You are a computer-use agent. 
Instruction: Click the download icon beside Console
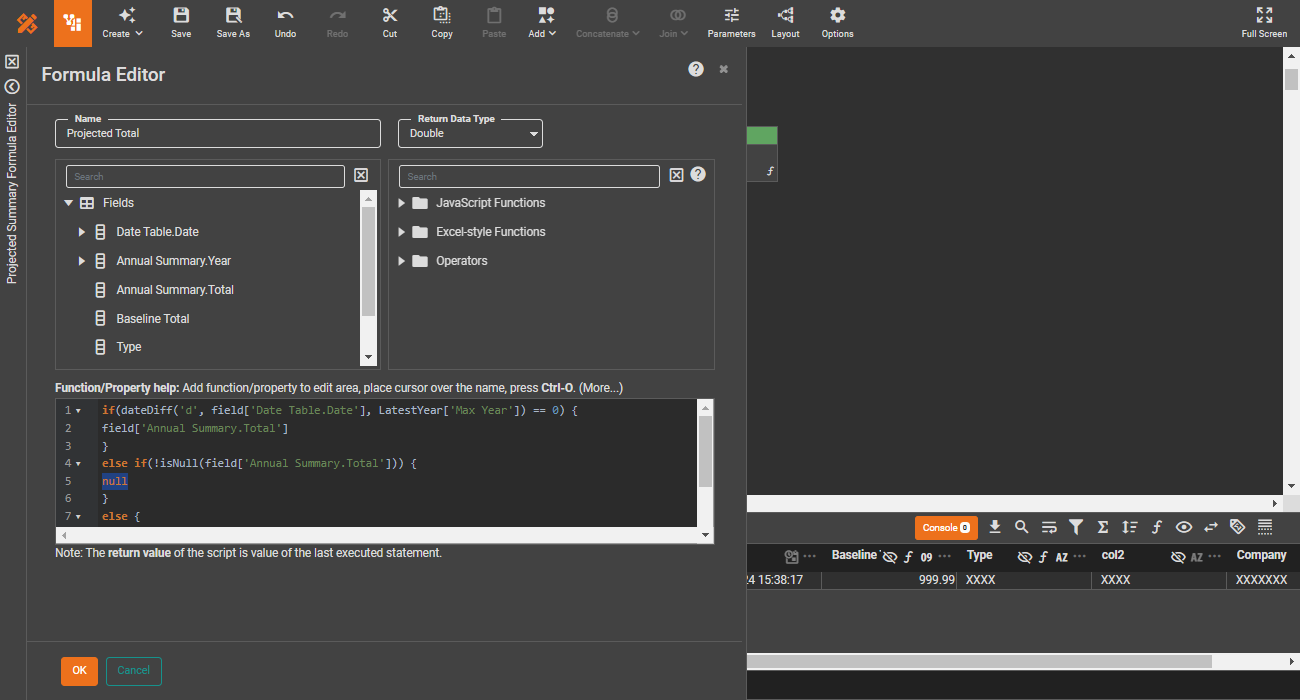coord(995,527)
